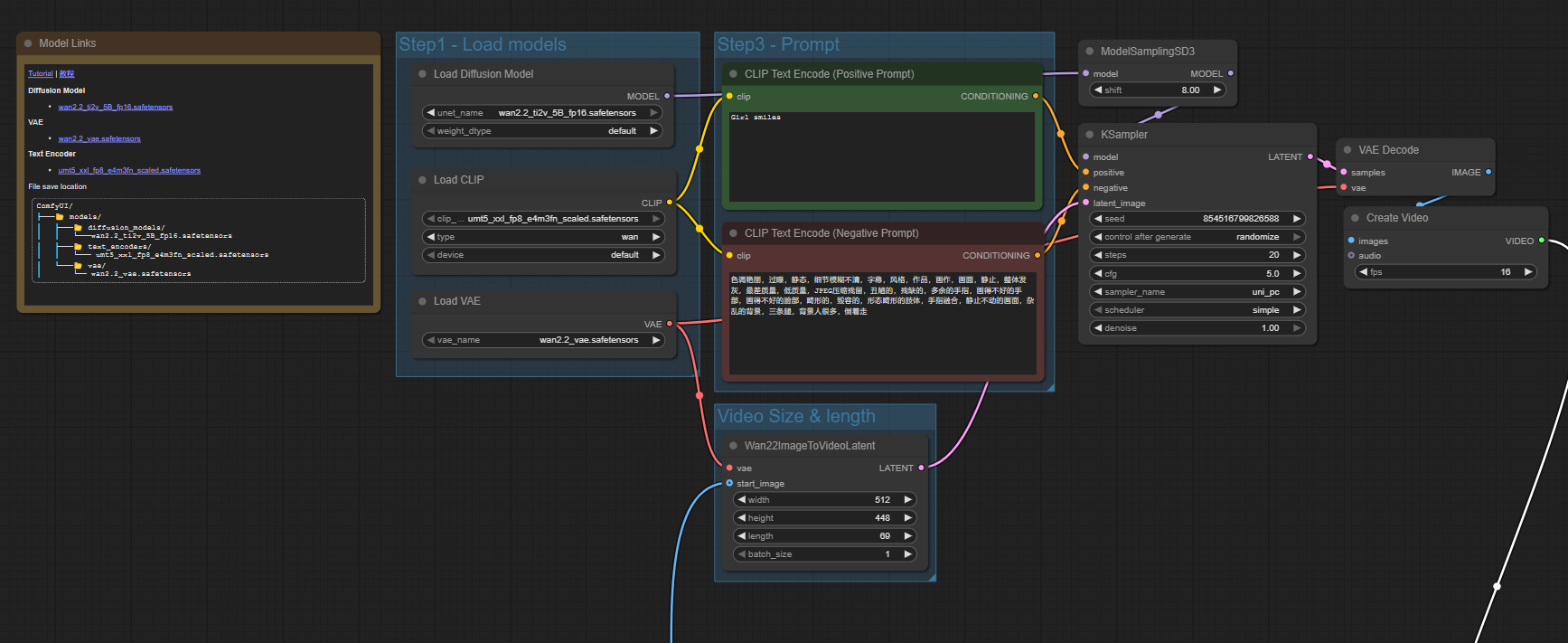This screenshot has height=643, width=1568.
Task: Open the unet_name model dropdown
Action: coord(543,113)
